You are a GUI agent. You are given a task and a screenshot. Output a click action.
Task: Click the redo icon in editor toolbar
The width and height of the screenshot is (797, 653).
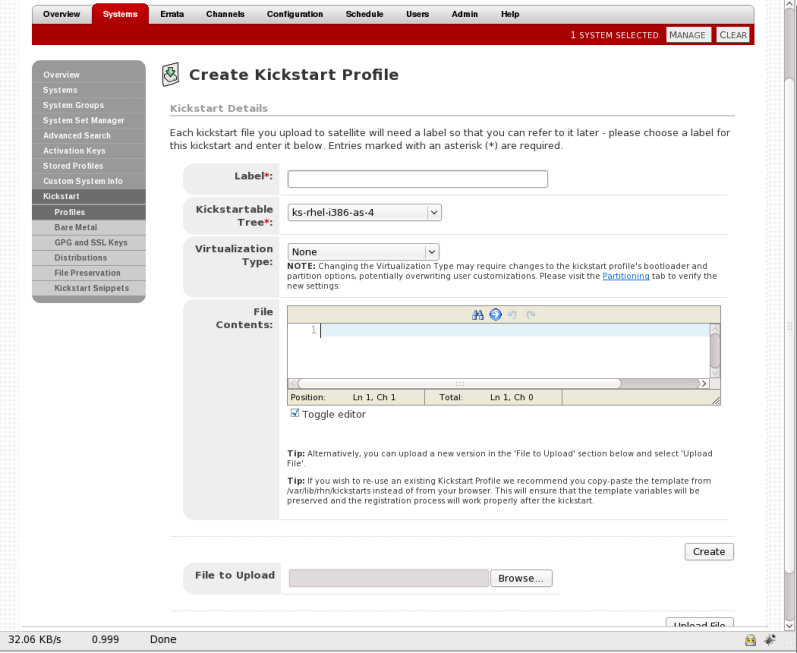click(x=531, y=314)
